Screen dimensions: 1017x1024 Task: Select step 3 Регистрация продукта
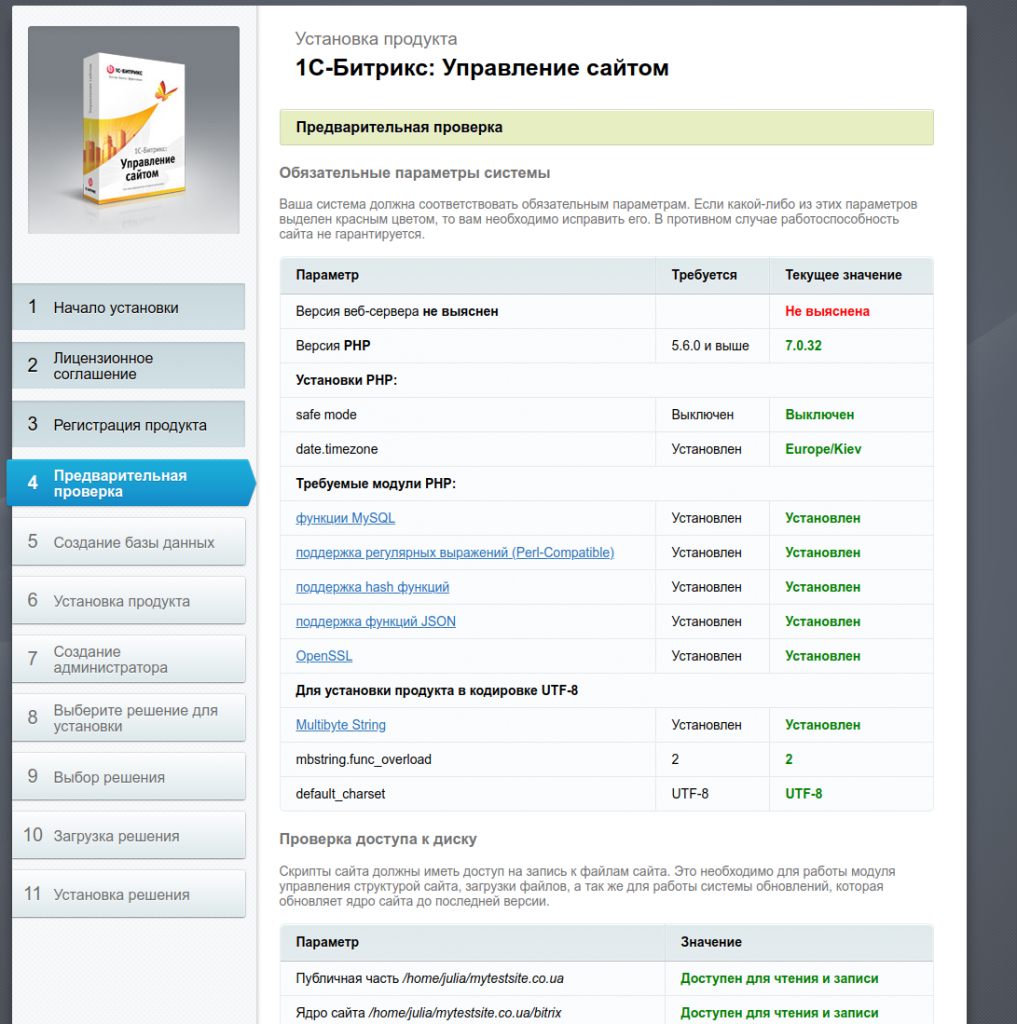[x=129, y=424]
